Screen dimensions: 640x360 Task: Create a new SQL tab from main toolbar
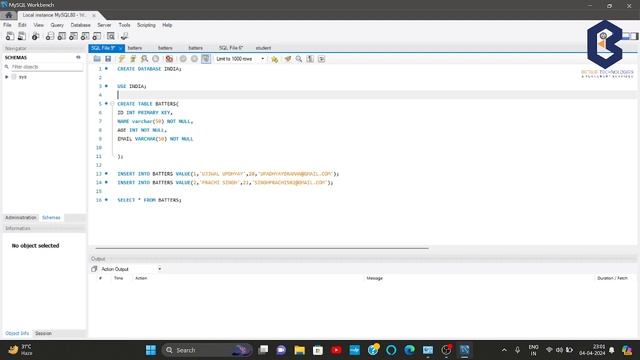click(10, 36)
